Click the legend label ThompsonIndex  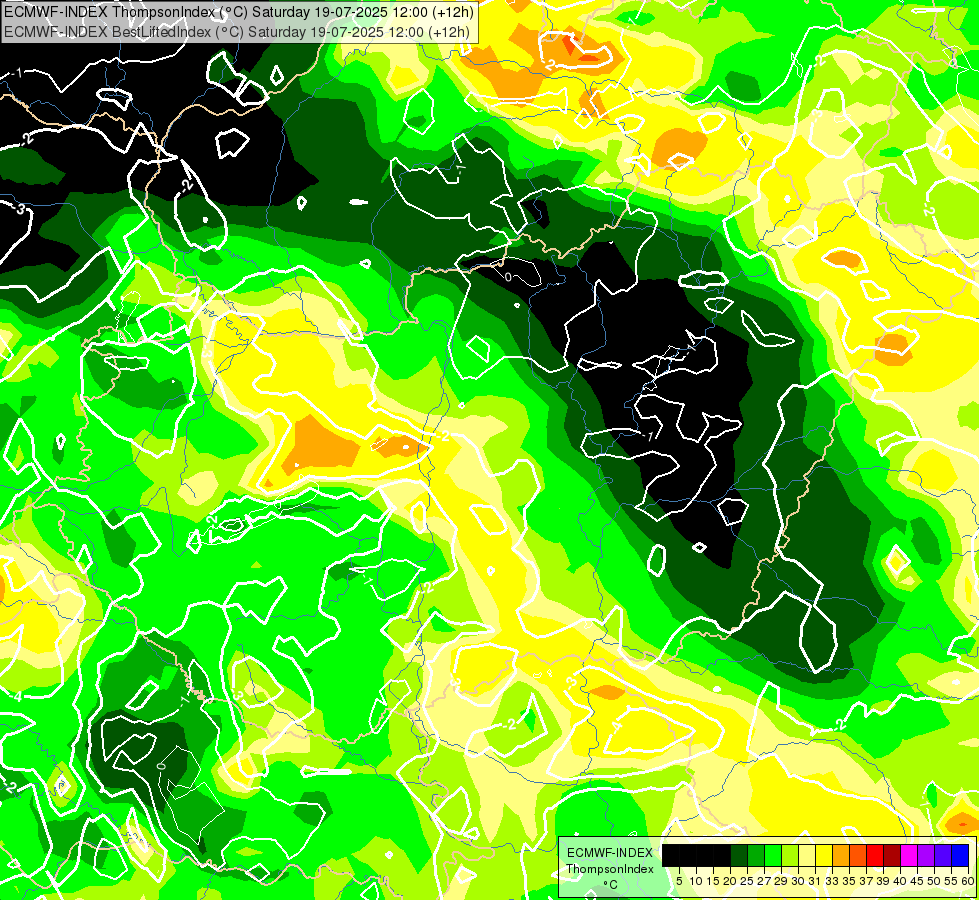610,869
